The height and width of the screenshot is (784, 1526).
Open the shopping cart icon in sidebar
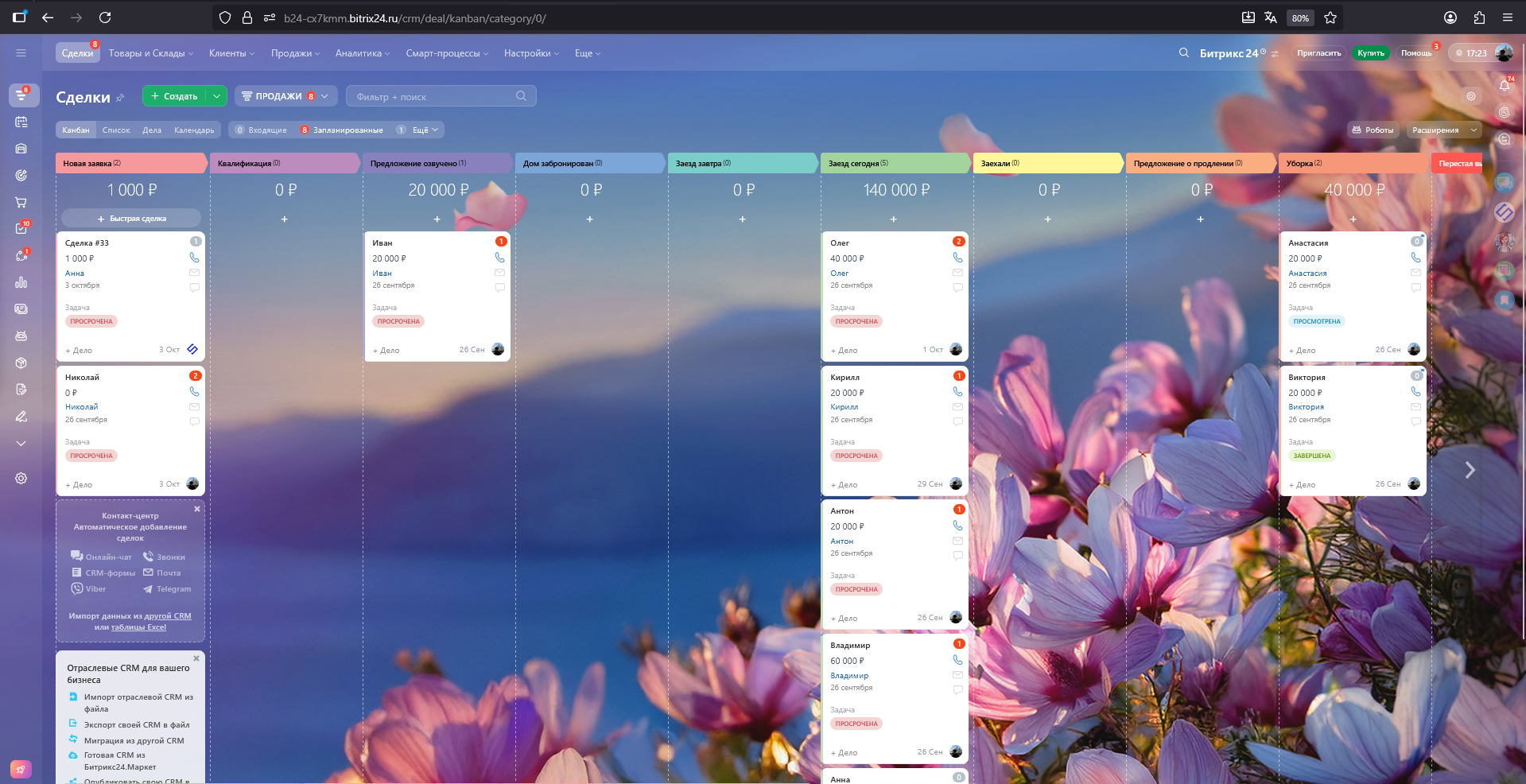tap(21, 202)
